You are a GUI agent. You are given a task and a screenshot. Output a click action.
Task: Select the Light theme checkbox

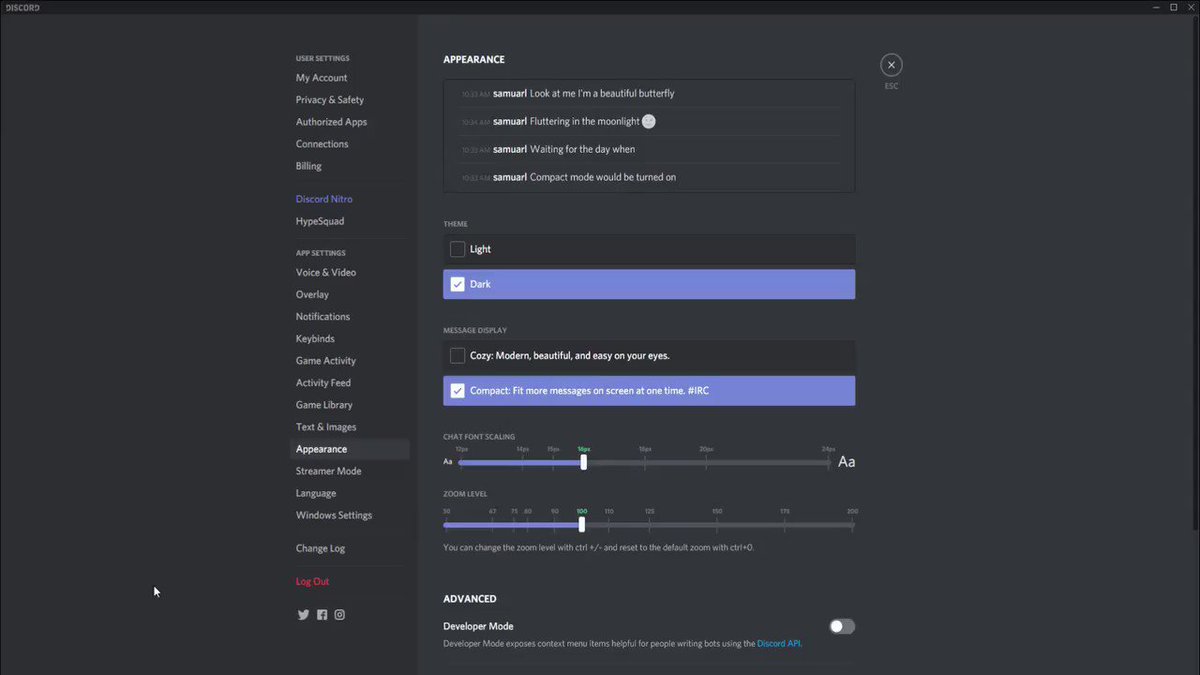click(457, 249)
